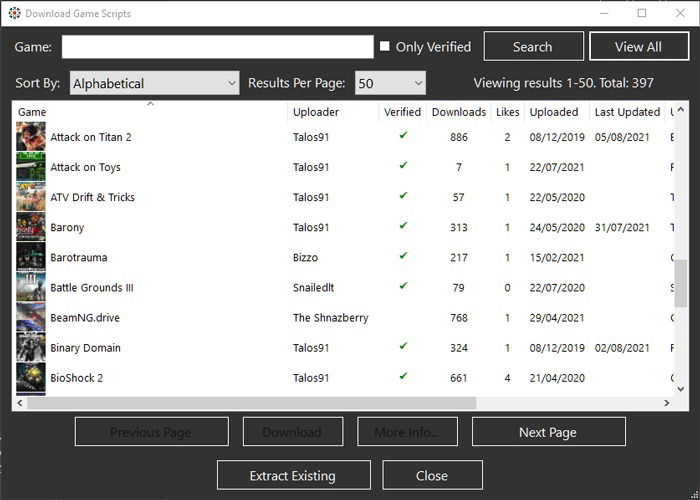
Task: Go to the Next Page
Action: 549,432
